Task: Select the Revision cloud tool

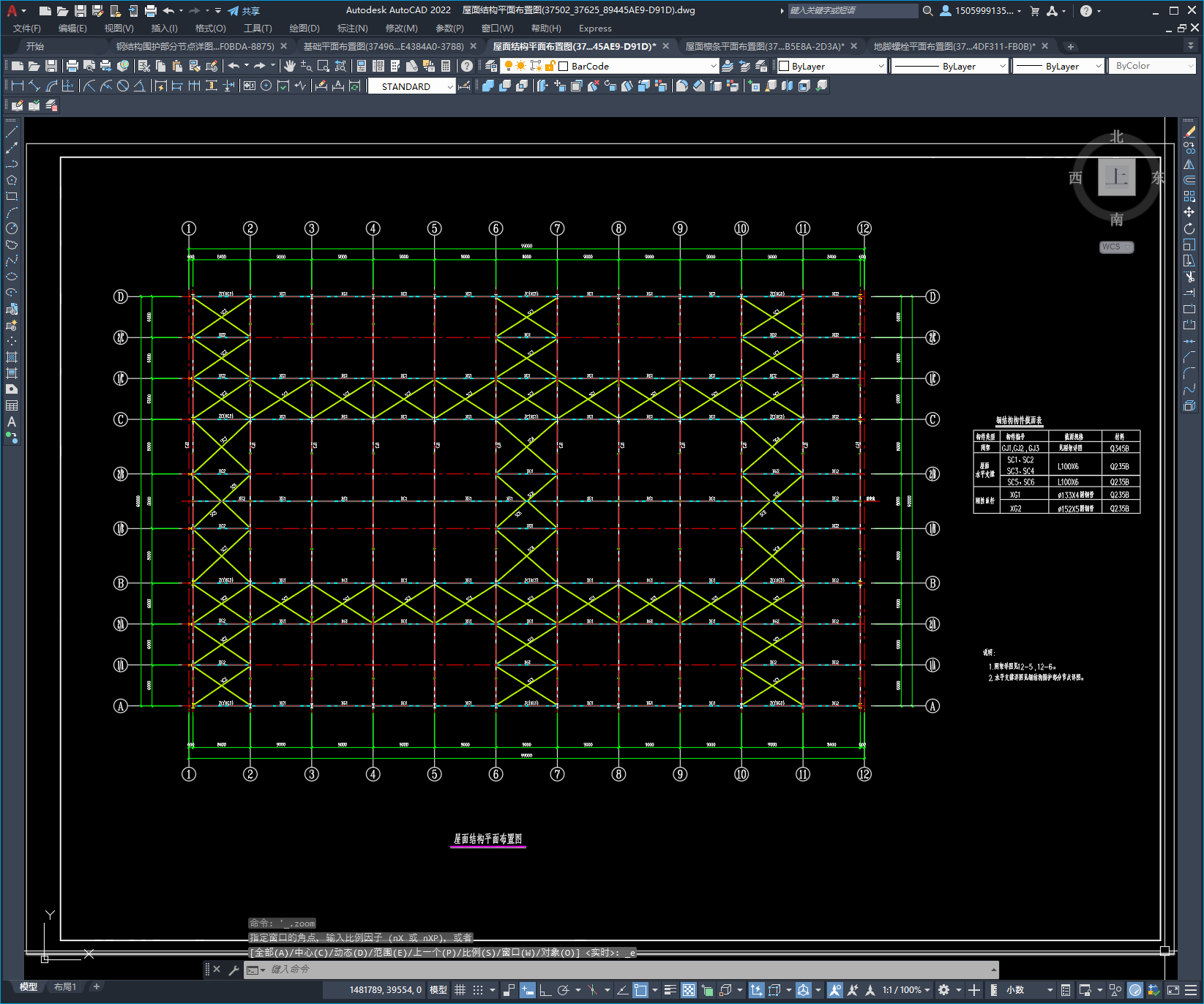Action: click(12, 245)
